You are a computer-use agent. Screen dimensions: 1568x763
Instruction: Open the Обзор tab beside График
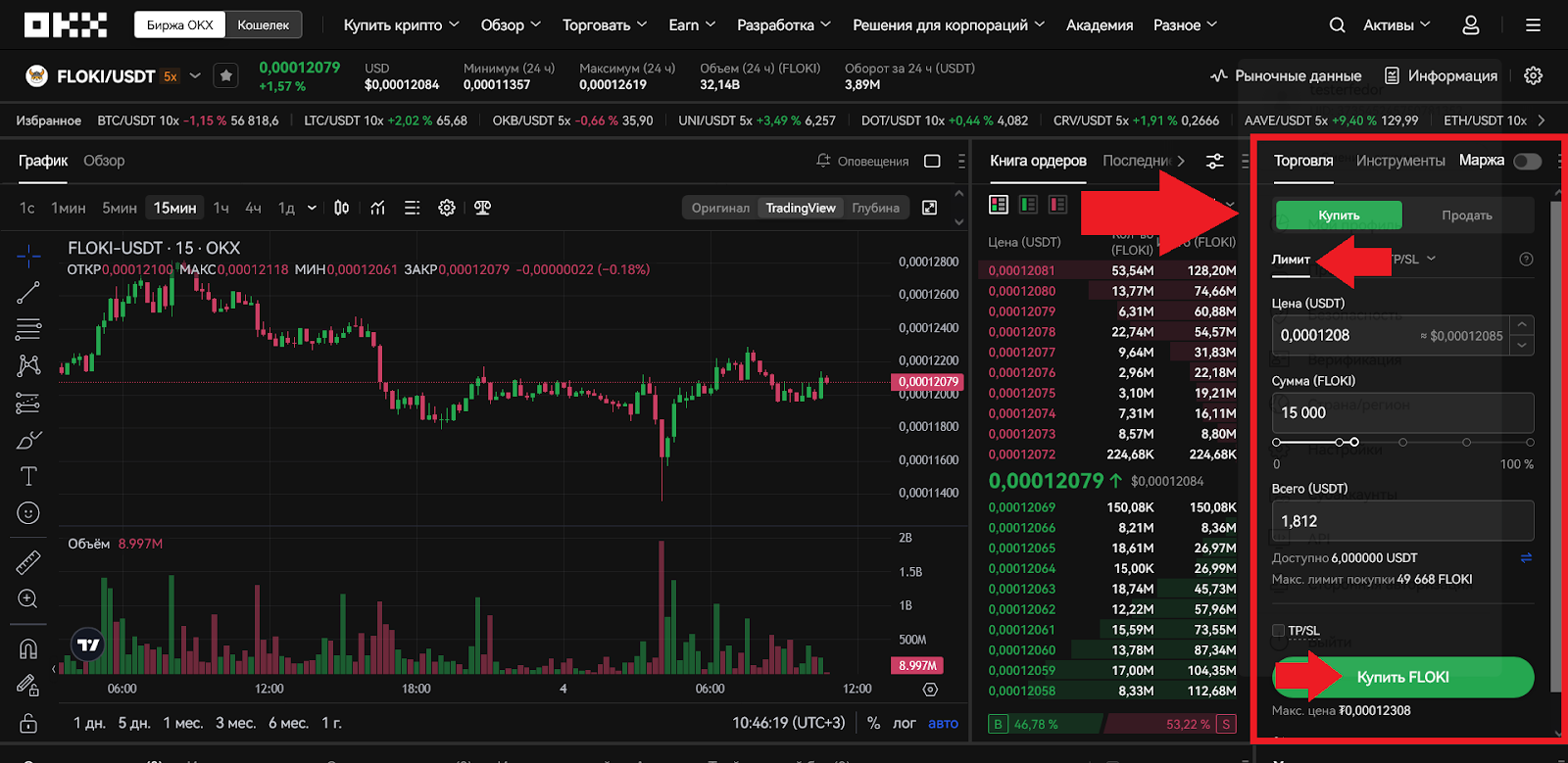[104, 161]
